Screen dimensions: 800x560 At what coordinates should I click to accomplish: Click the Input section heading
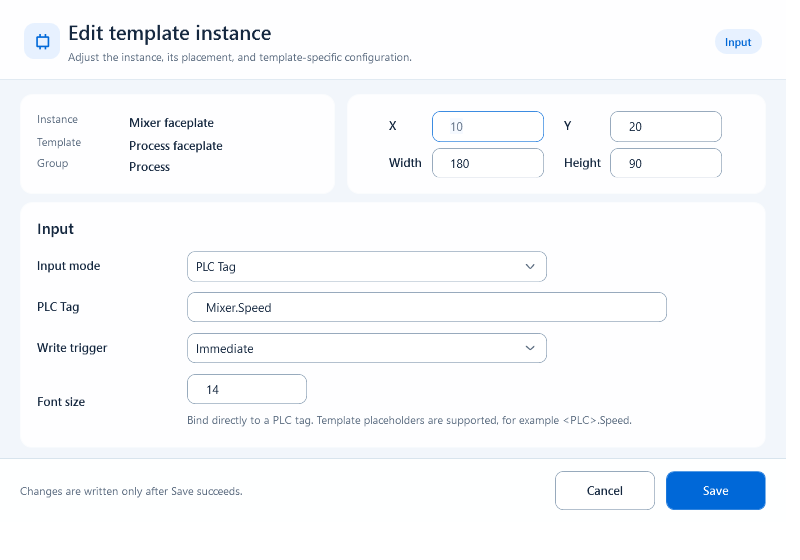coord(55,229)
